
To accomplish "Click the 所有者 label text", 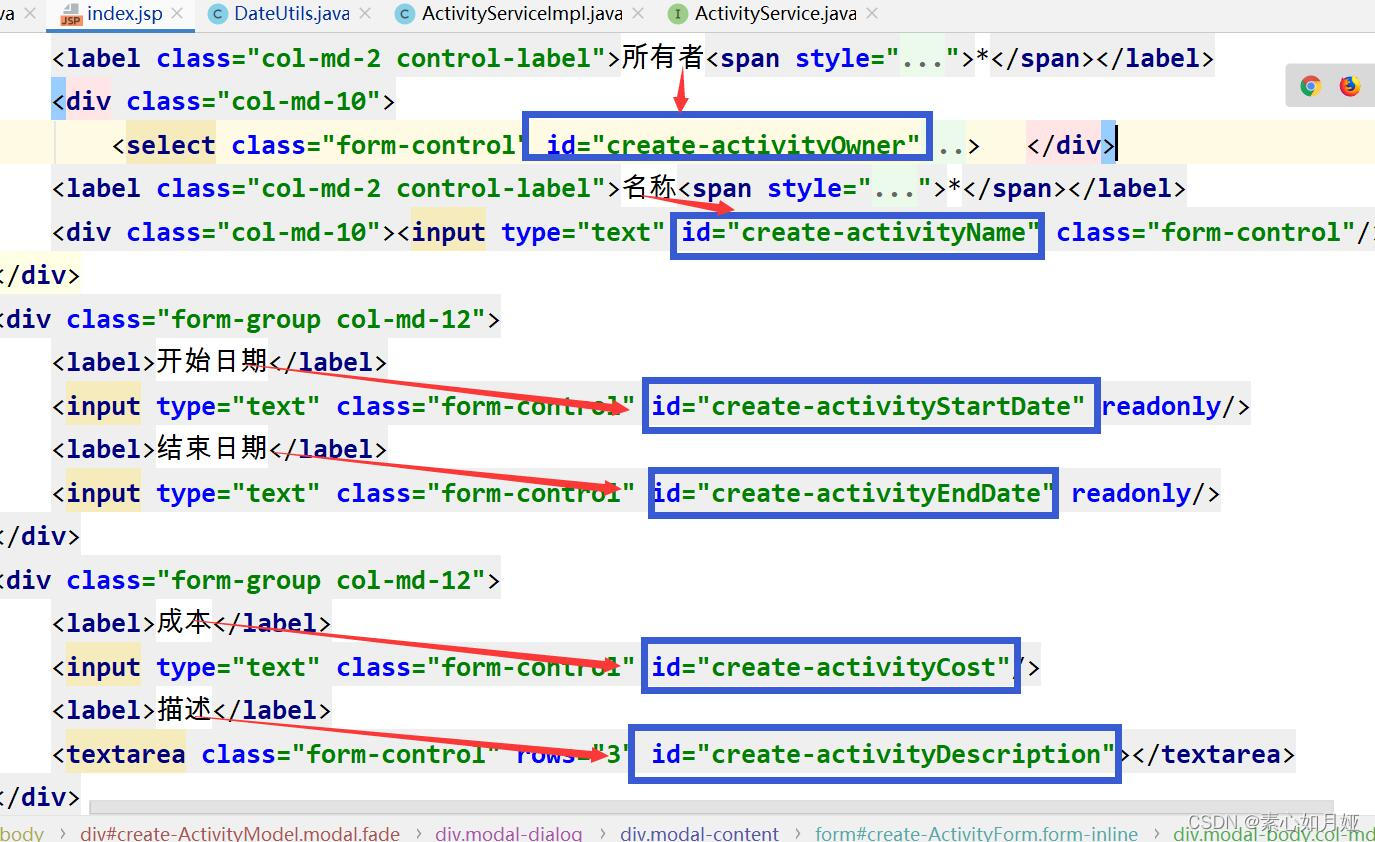I will [x=663, y=58].
